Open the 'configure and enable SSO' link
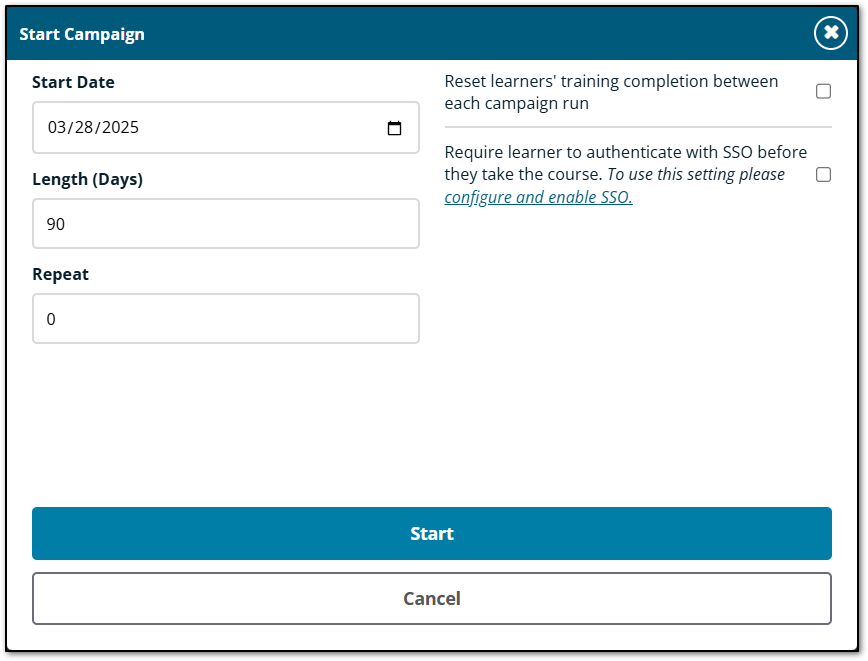868x661 pixels. [538, 198]
